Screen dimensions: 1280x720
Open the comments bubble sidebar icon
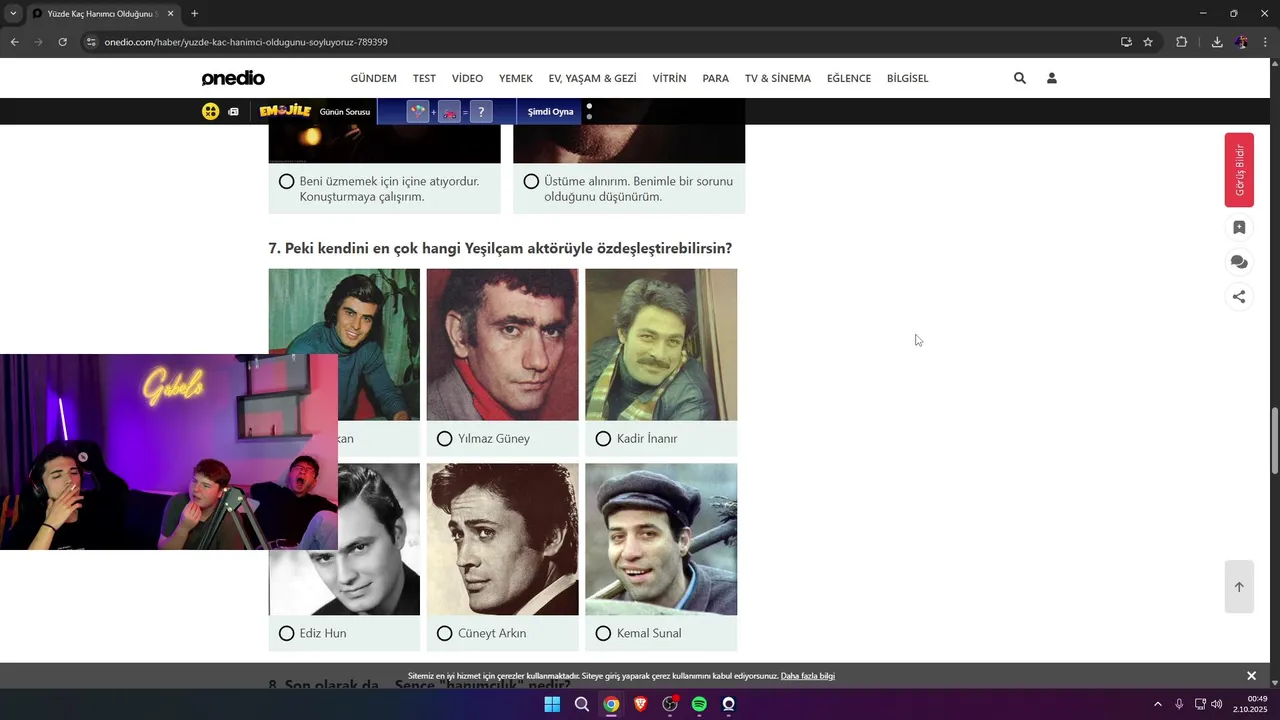pos(1239,262)
